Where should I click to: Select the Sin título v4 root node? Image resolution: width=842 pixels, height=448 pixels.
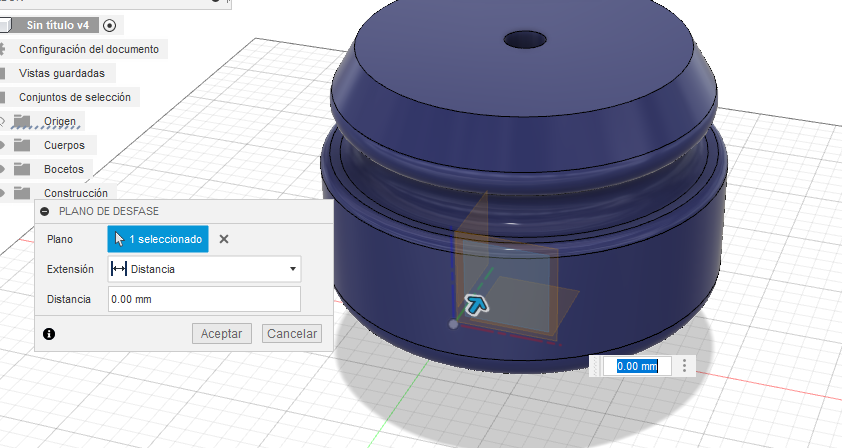click(57, 25)
